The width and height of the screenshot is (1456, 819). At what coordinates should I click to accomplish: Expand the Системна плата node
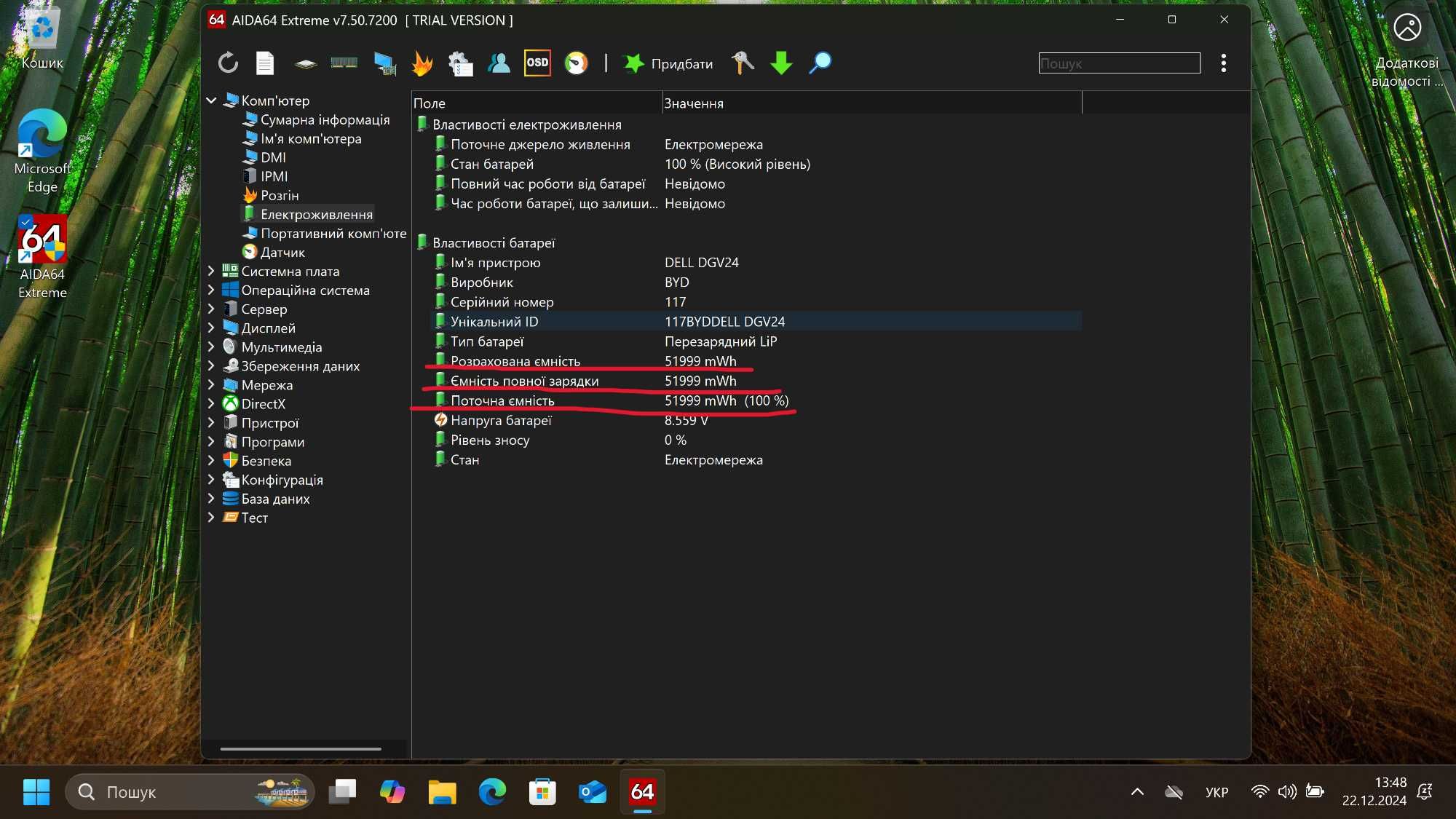tap(211, 271)
